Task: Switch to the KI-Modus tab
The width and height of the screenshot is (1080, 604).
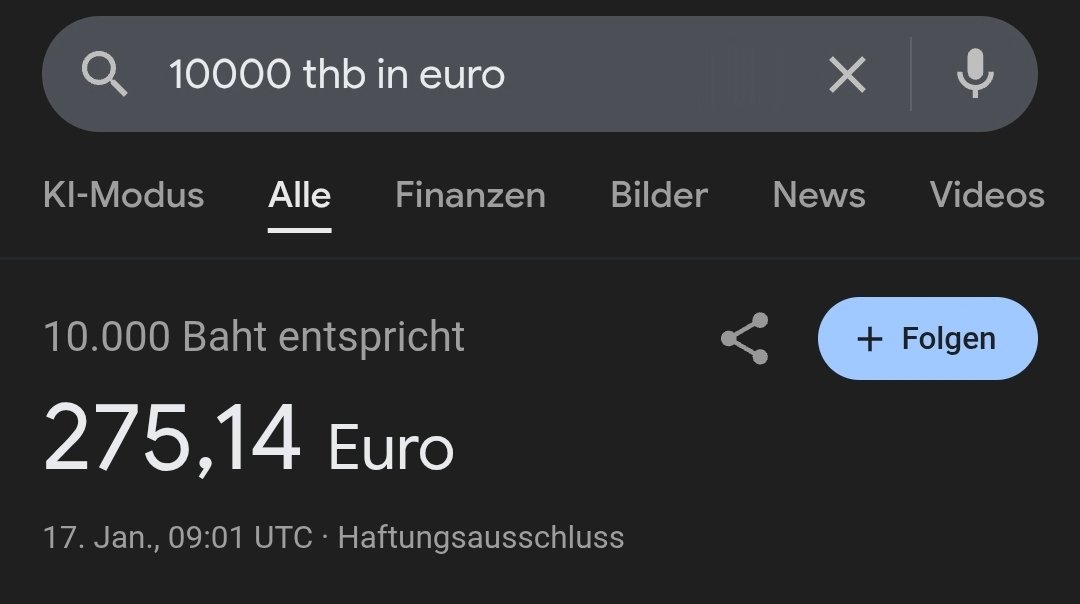Action: pos(124,195)
